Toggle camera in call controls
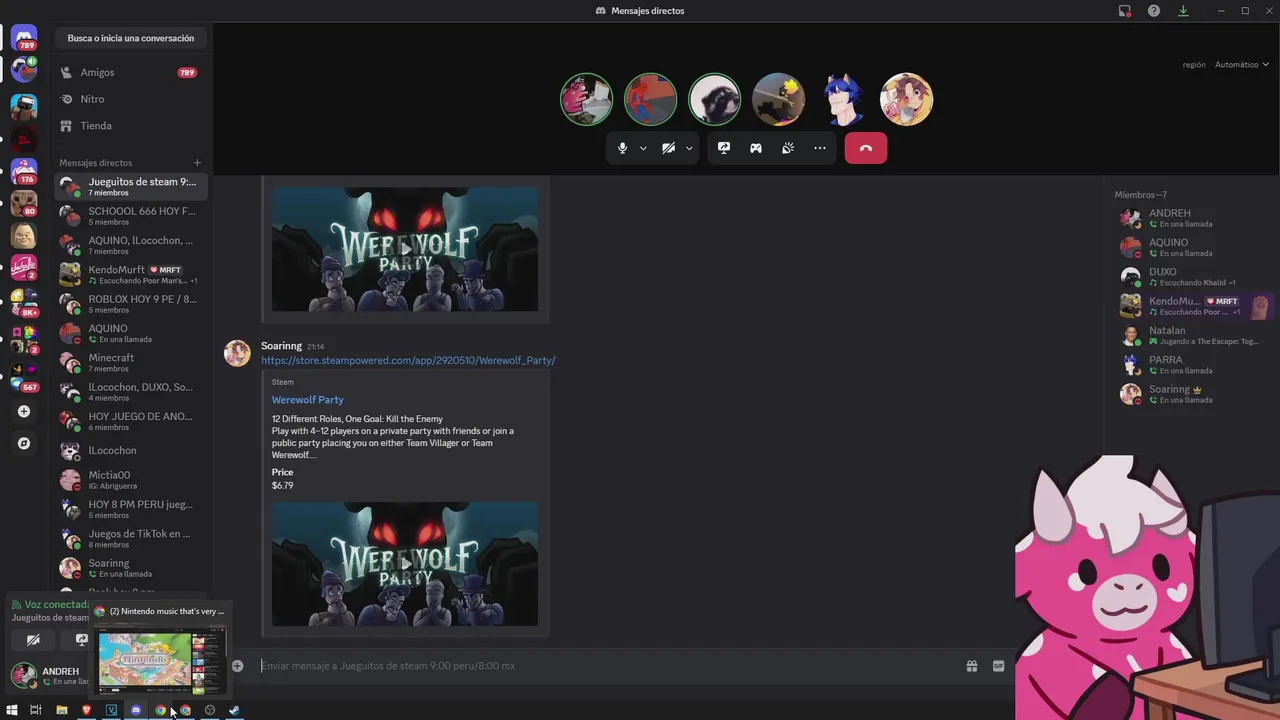This screenshot has height=720, width=1280. point(668,148)
